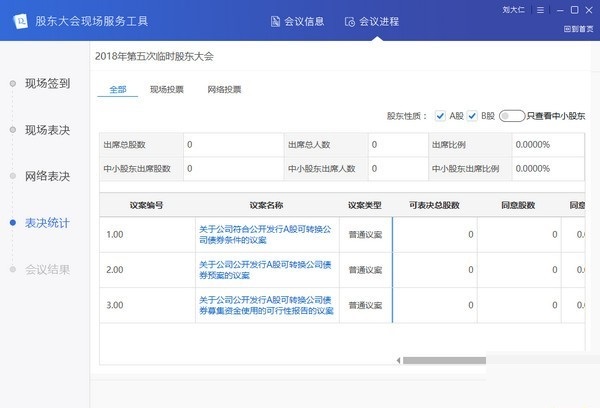Open proposal 关于公司公开发行A股可转换公司债券预案的议案

[265, 270]
